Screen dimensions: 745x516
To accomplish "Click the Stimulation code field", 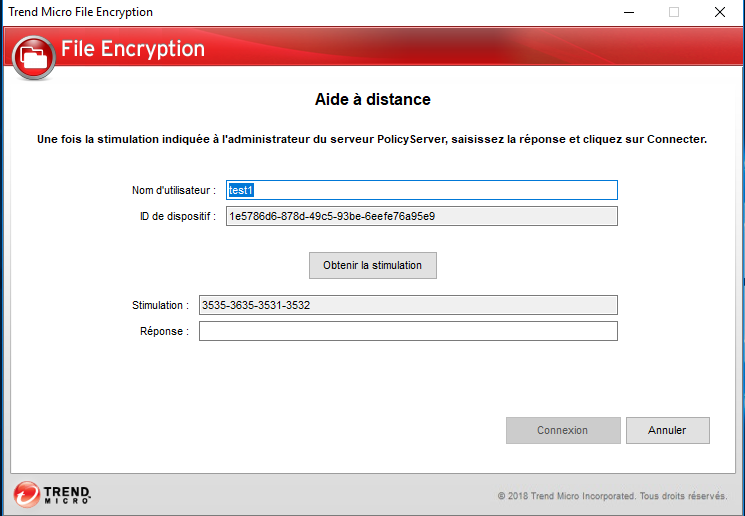I will pyautogui.click(x=408, y=305).
